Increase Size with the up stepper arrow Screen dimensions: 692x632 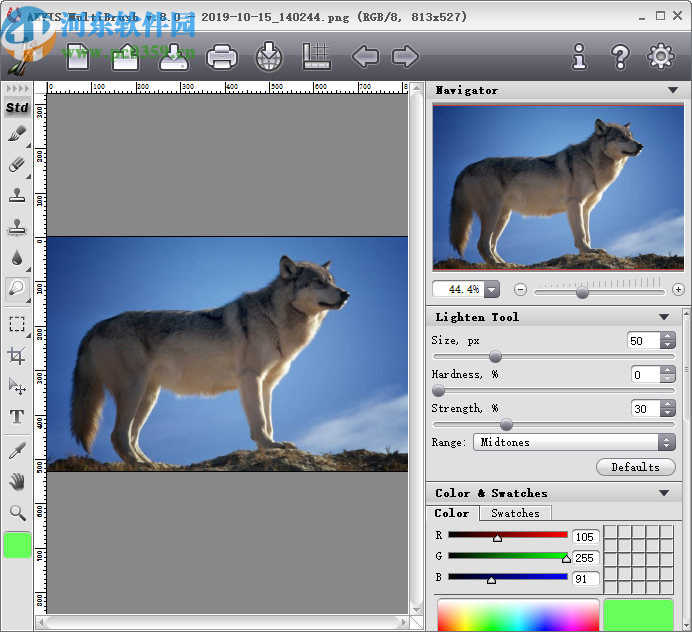[668, 337]
